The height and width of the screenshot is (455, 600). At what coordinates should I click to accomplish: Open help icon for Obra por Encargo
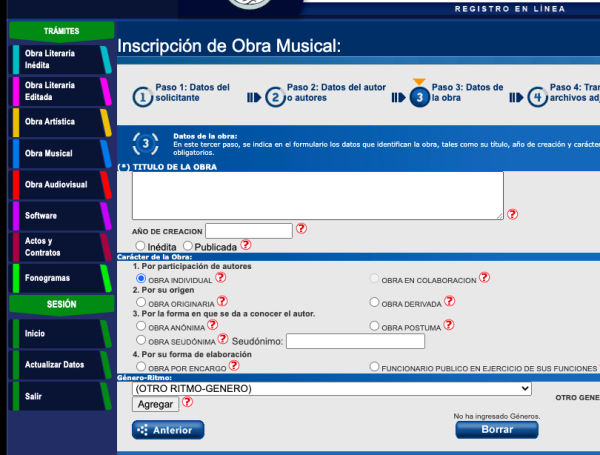coord(234,365)
